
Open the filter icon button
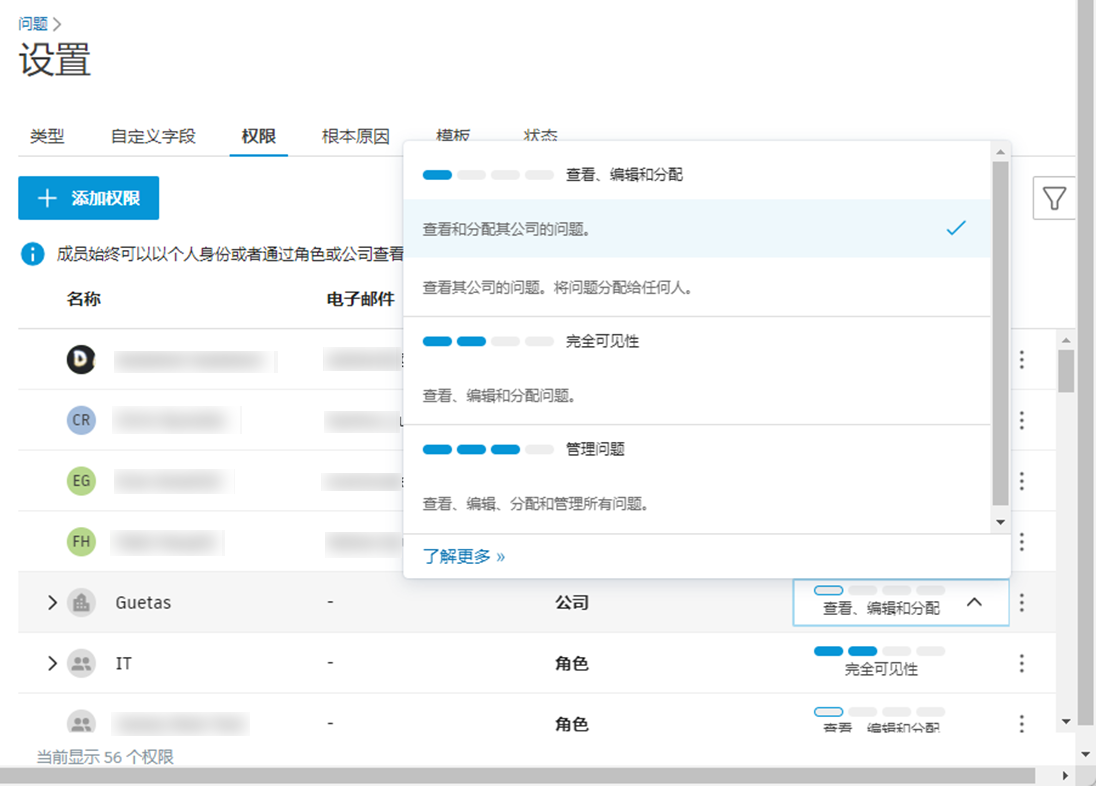1053,198
